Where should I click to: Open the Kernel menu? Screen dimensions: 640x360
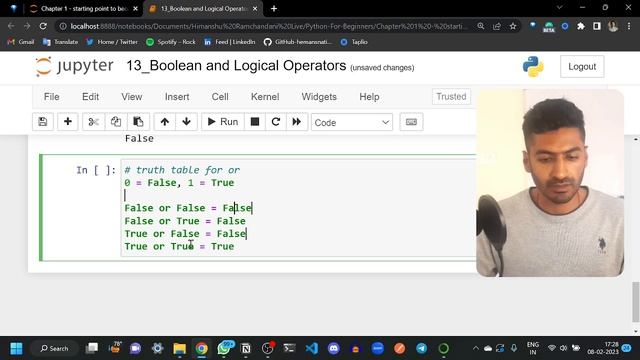[265, 97]
